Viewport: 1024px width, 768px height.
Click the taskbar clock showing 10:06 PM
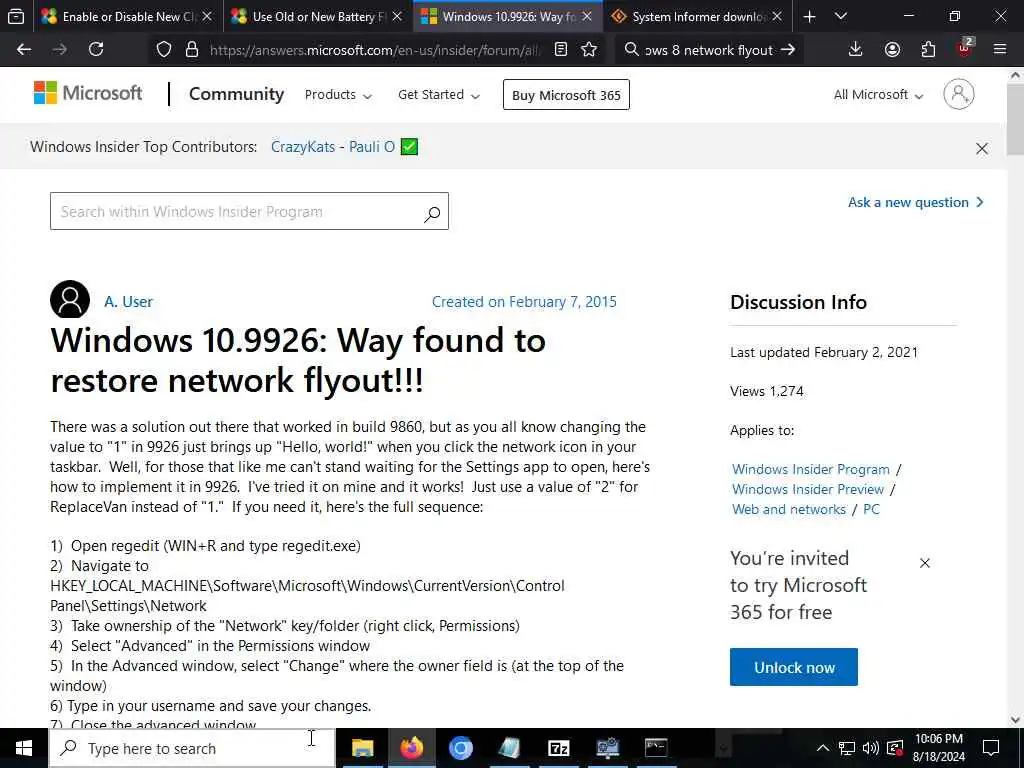point(939,748)
